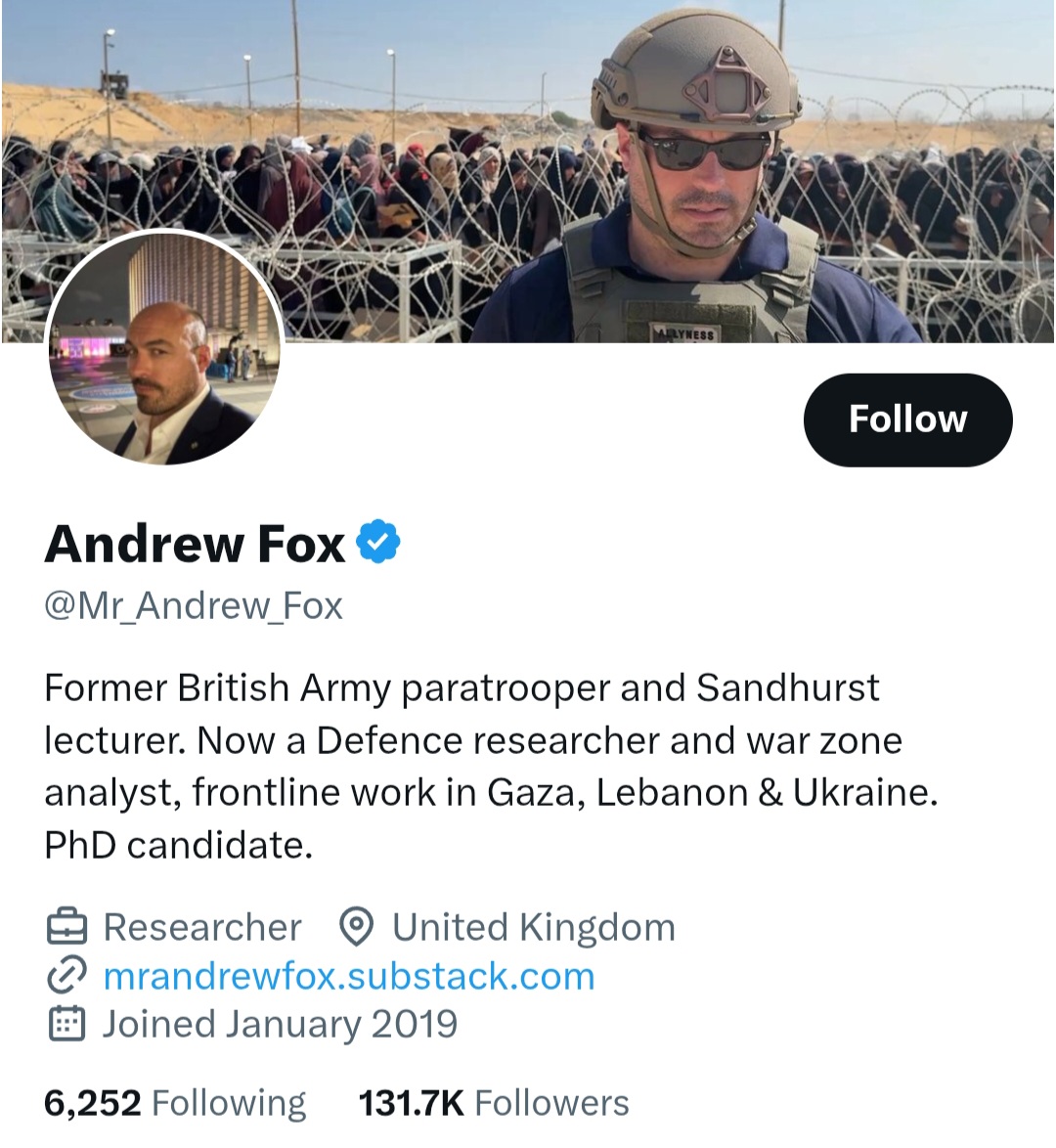Follow Andrew Fox's account

(x=907, y=419)
